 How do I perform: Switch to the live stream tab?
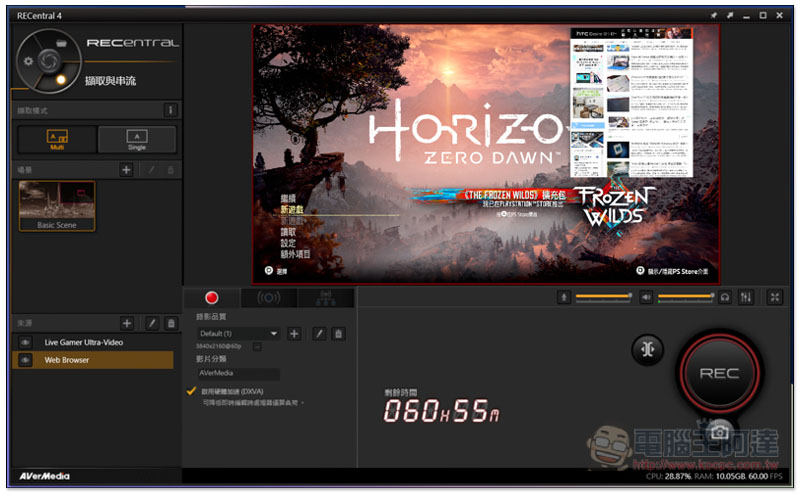tap(269, 298)
